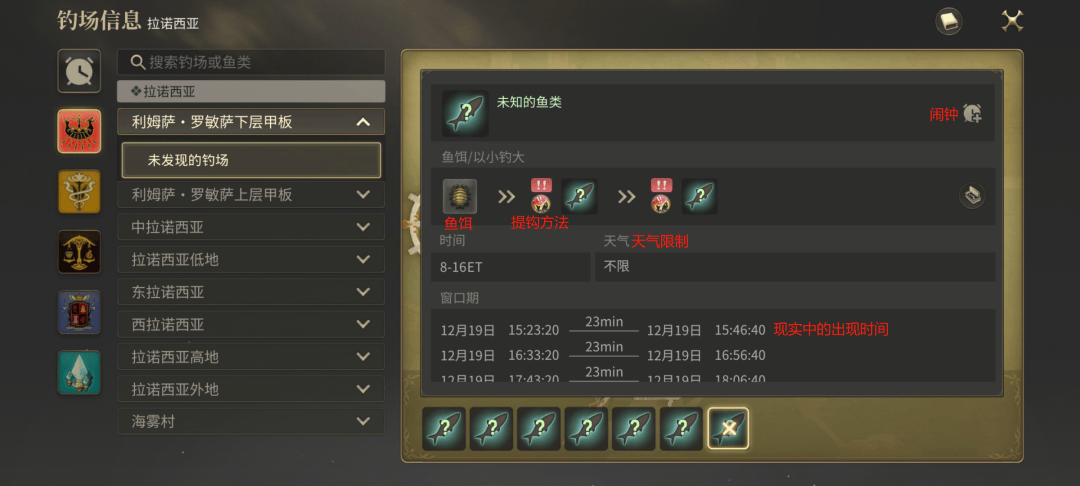This screenshot has height=486, width=1080.
Task: Select the scales region emblem
Action: [79, 251]
